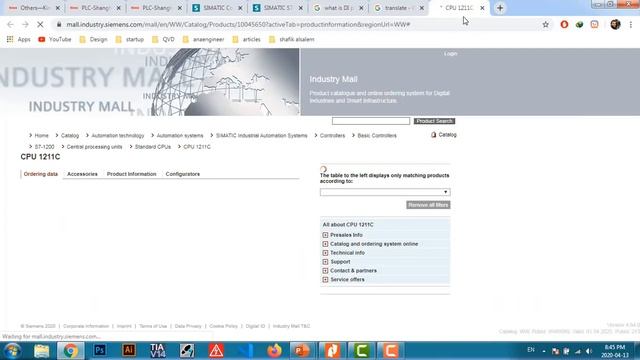Open Cookie Policy footer link

point(223,326)
